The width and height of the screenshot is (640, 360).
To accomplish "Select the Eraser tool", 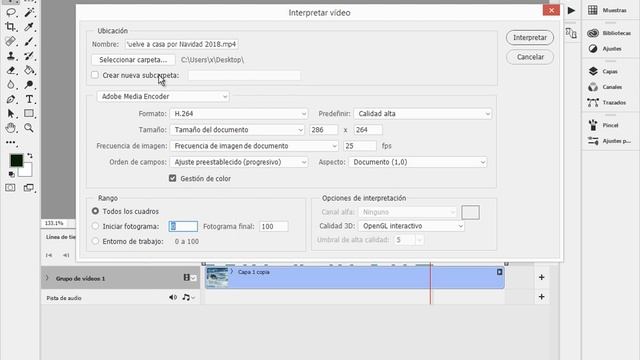I will click(11, 70).
